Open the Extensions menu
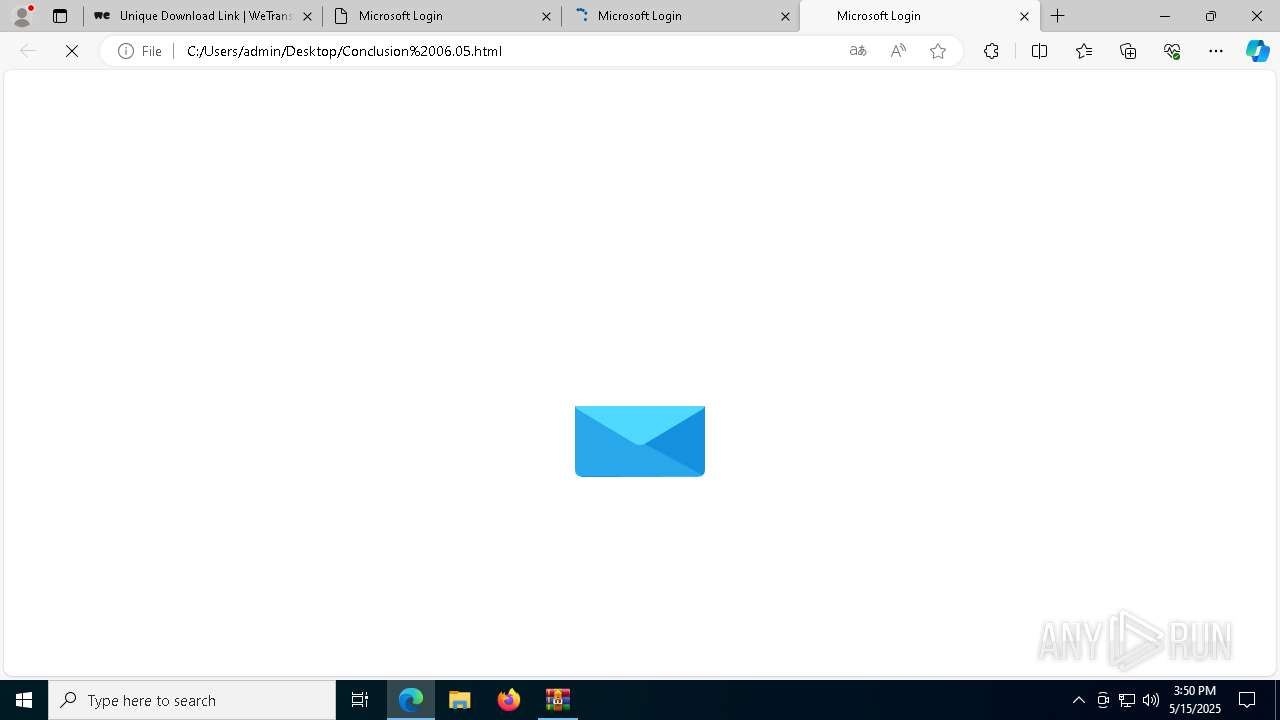1280x720 pixels. pyautogui.click(x=991, y=51)
